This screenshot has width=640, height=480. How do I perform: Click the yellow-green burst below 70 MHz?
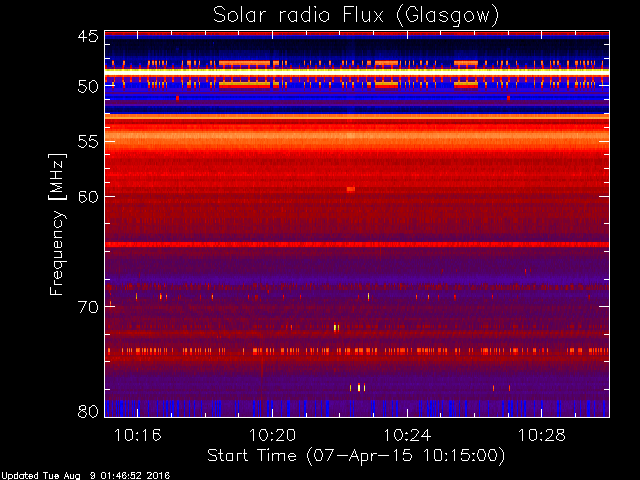point(336,327)
